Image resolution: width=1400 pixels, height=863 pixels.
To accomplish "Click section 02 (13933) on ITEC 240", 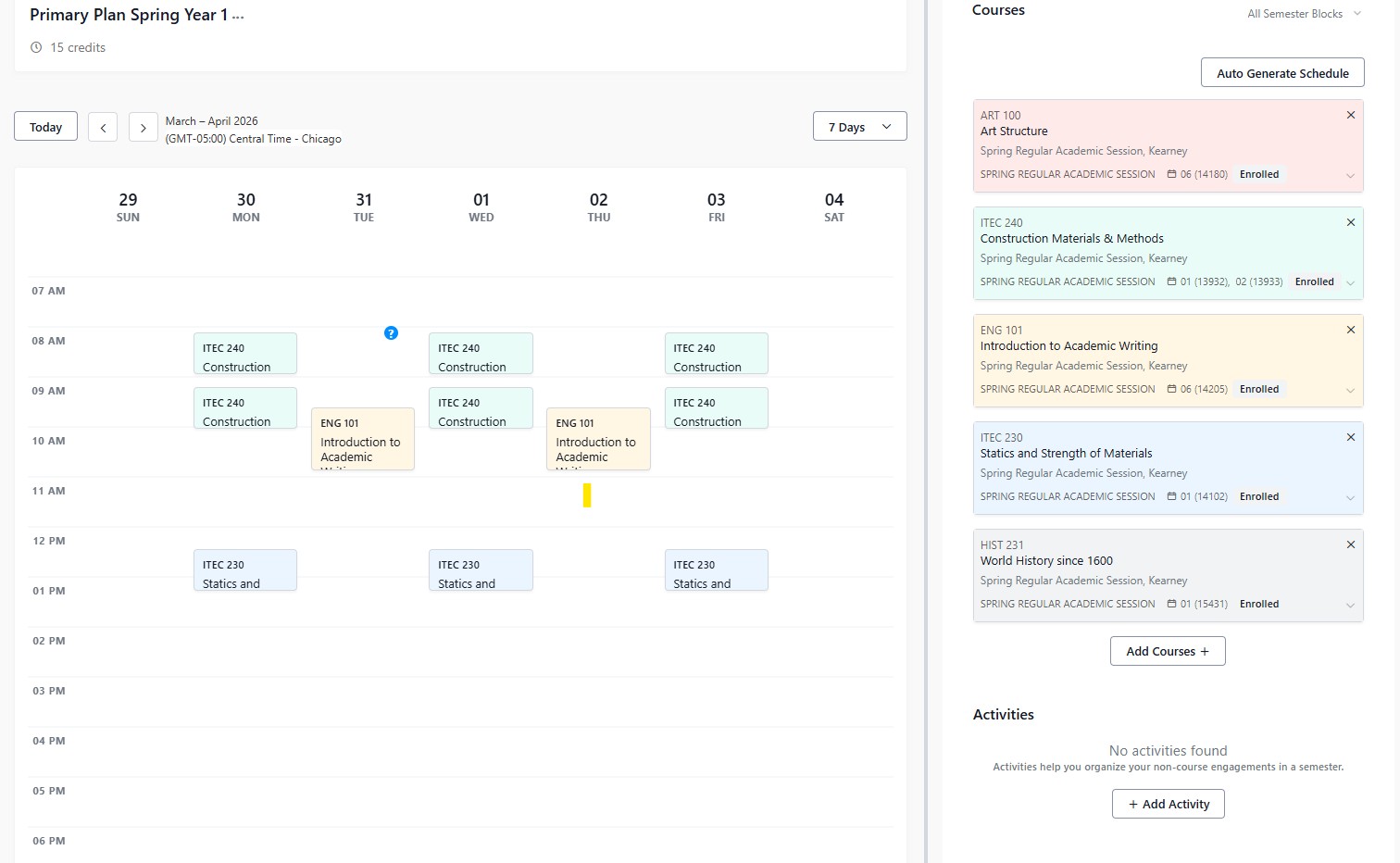I will (x=1258, y=281).
